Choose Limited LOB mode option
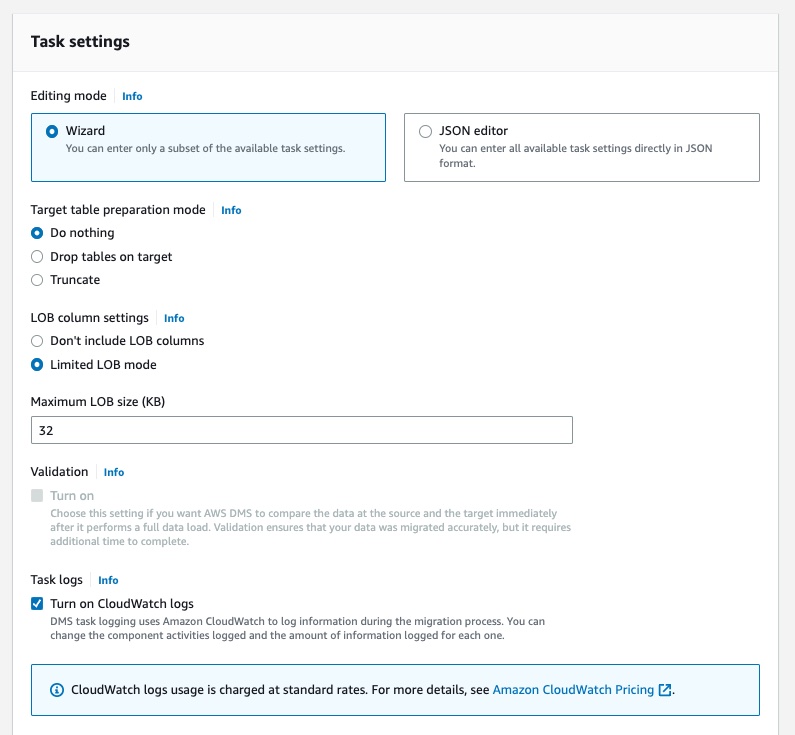The image size is (795, 735). click(37, 364)
